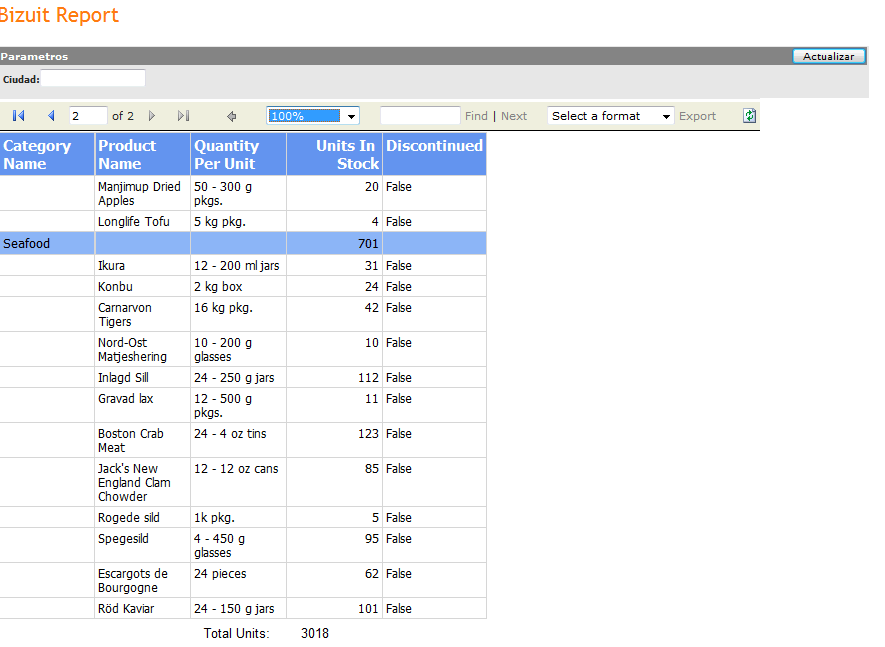The height and width of the screenshot is (647, 885).
Task: Jump to the last report page
Action: point(183,116)
